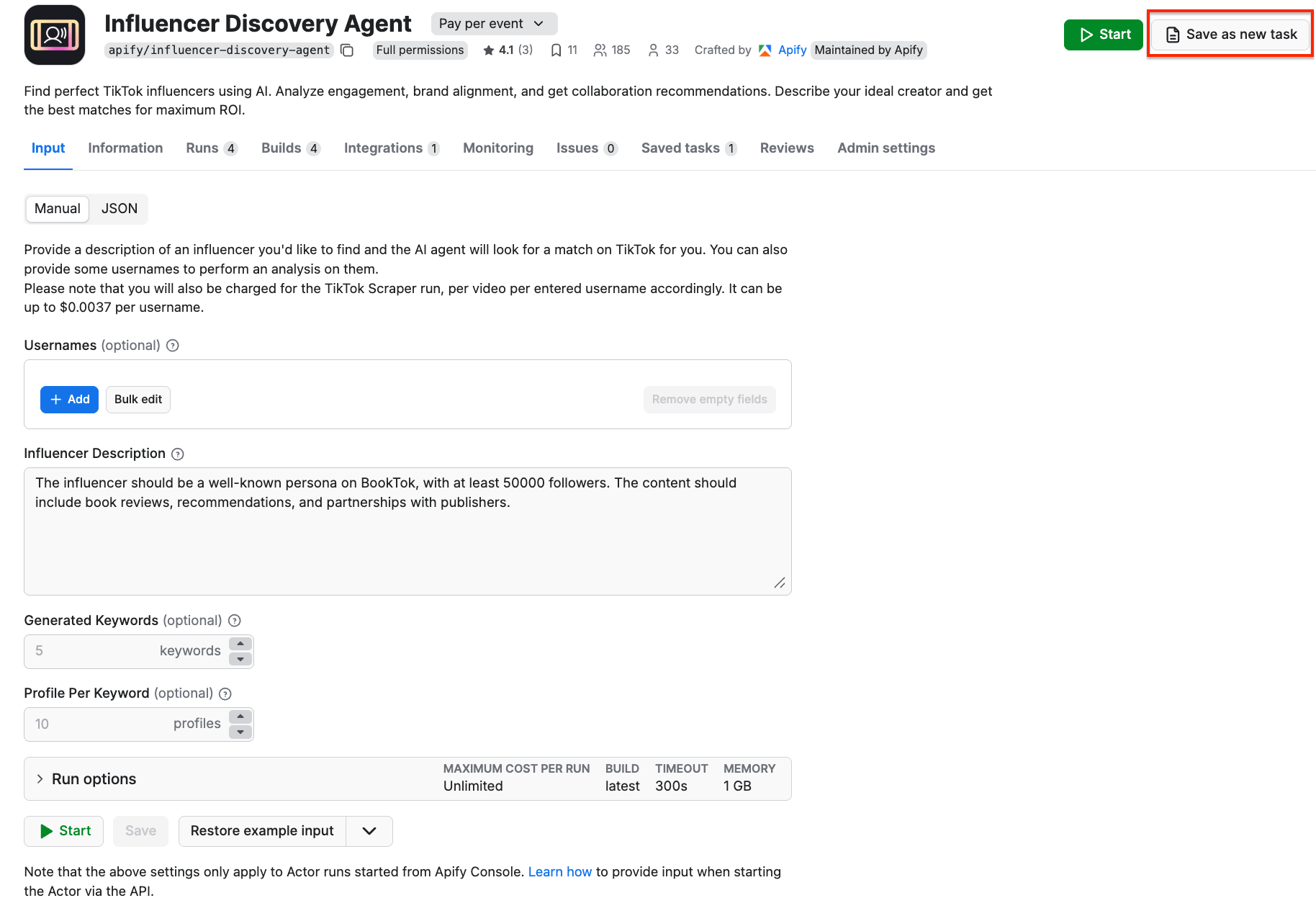
Task: Open the Restore example input dropdown arrow
Action: click(369, 830)
